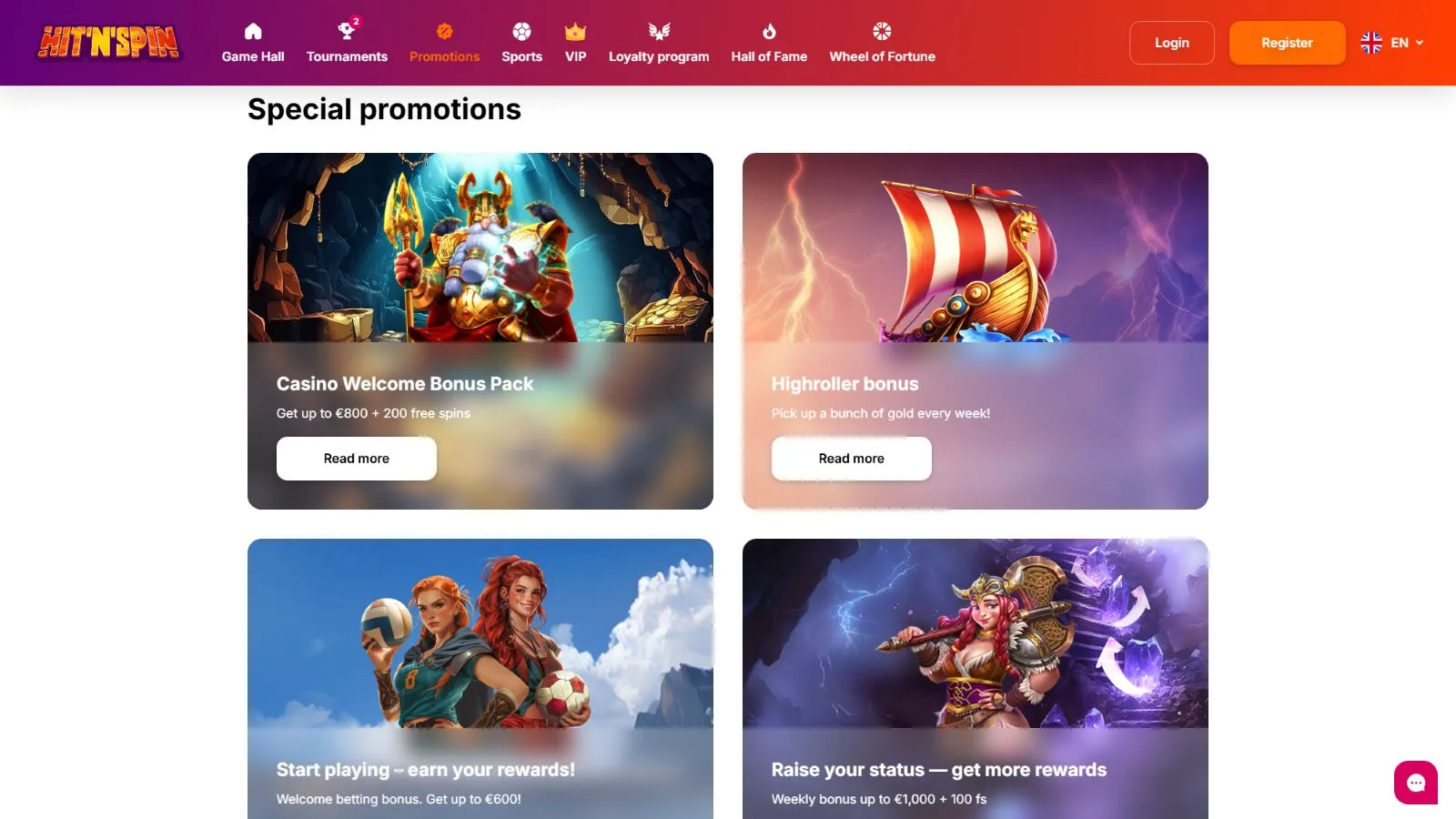Select the Tournaments menu label
1456x819 pixels.
tap(347, 56)
